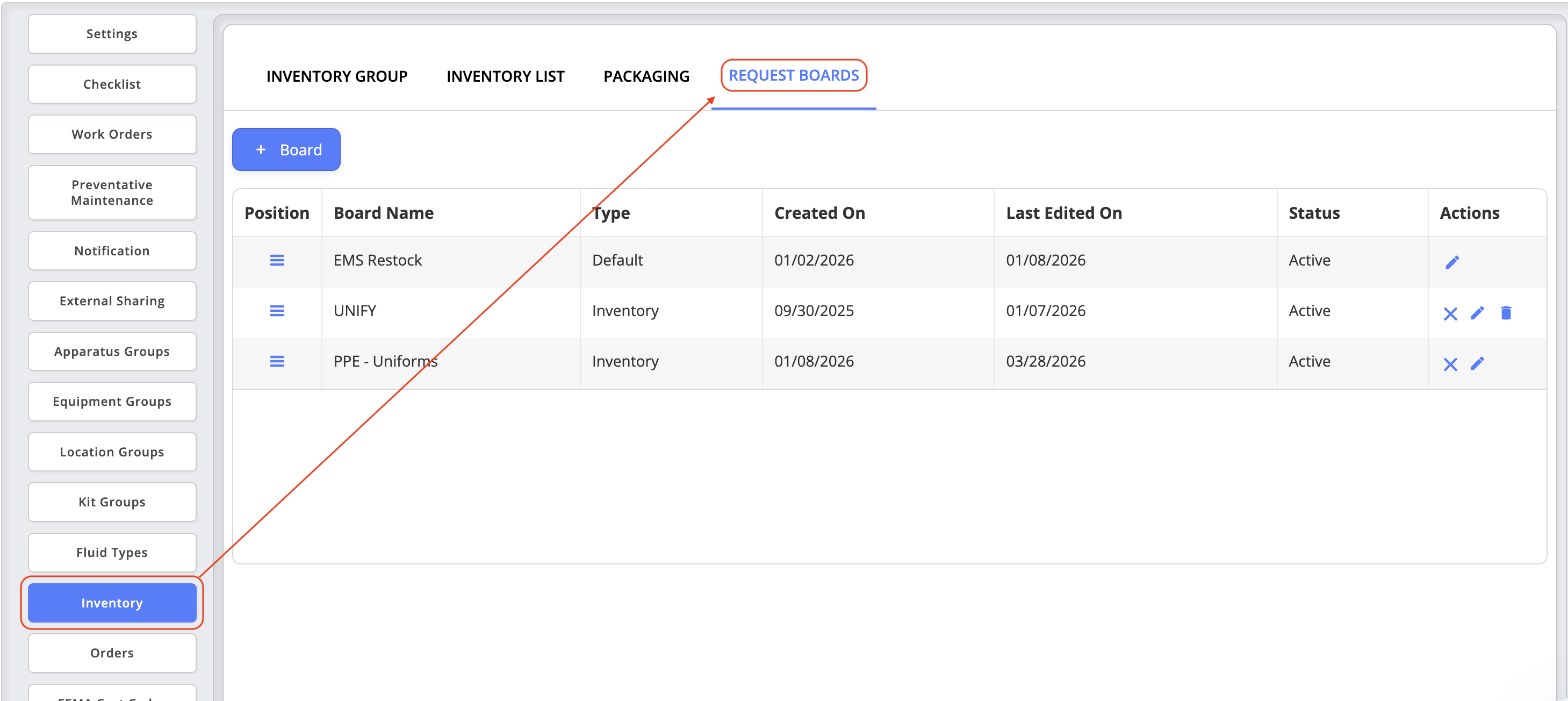The width and height of the screenshot is (1568, 701).
Task: Go to the Packaging tab
Action: coord(646,77)
